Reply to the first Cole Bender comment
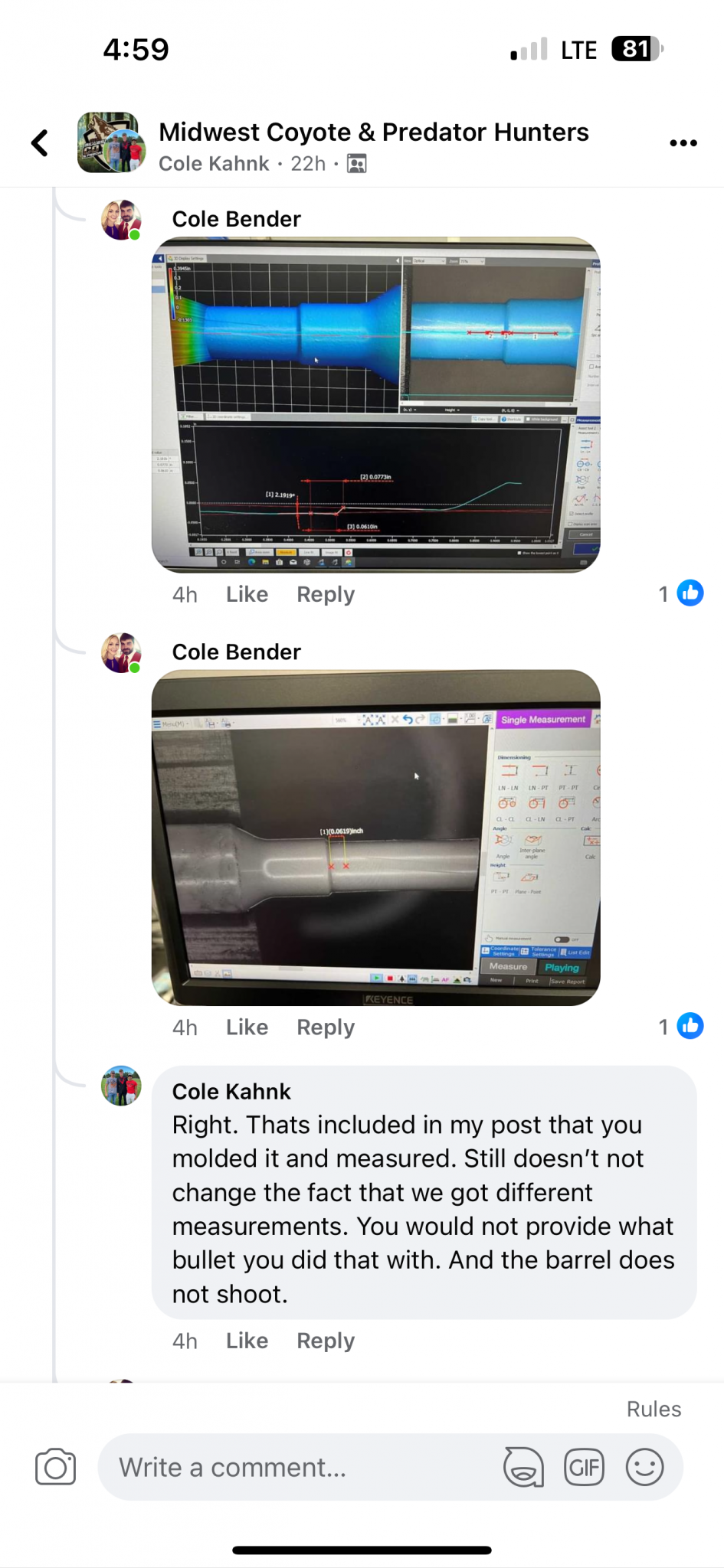 (326, 594)
